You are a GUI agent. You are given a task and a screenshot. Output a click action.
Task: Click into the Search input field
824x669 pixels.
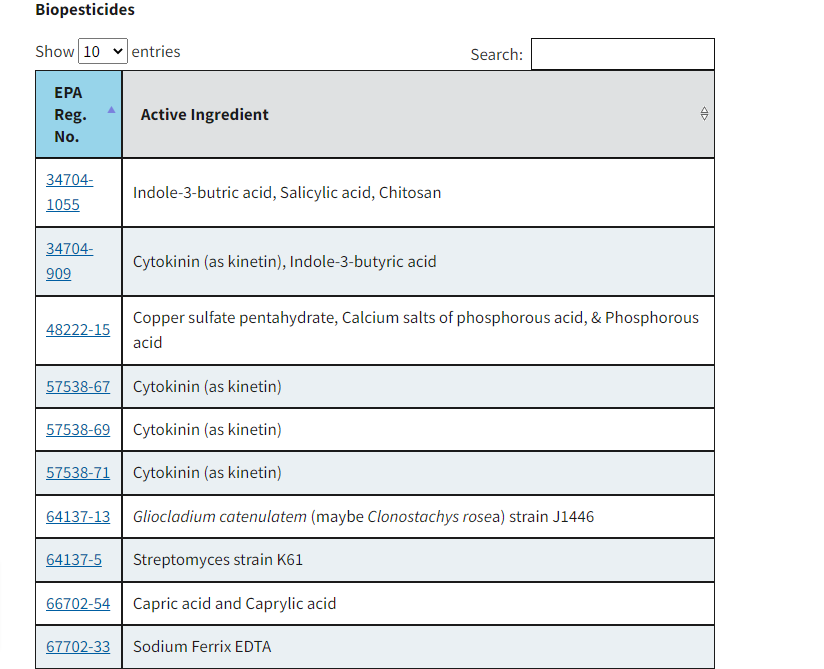(x=622, y=54)
